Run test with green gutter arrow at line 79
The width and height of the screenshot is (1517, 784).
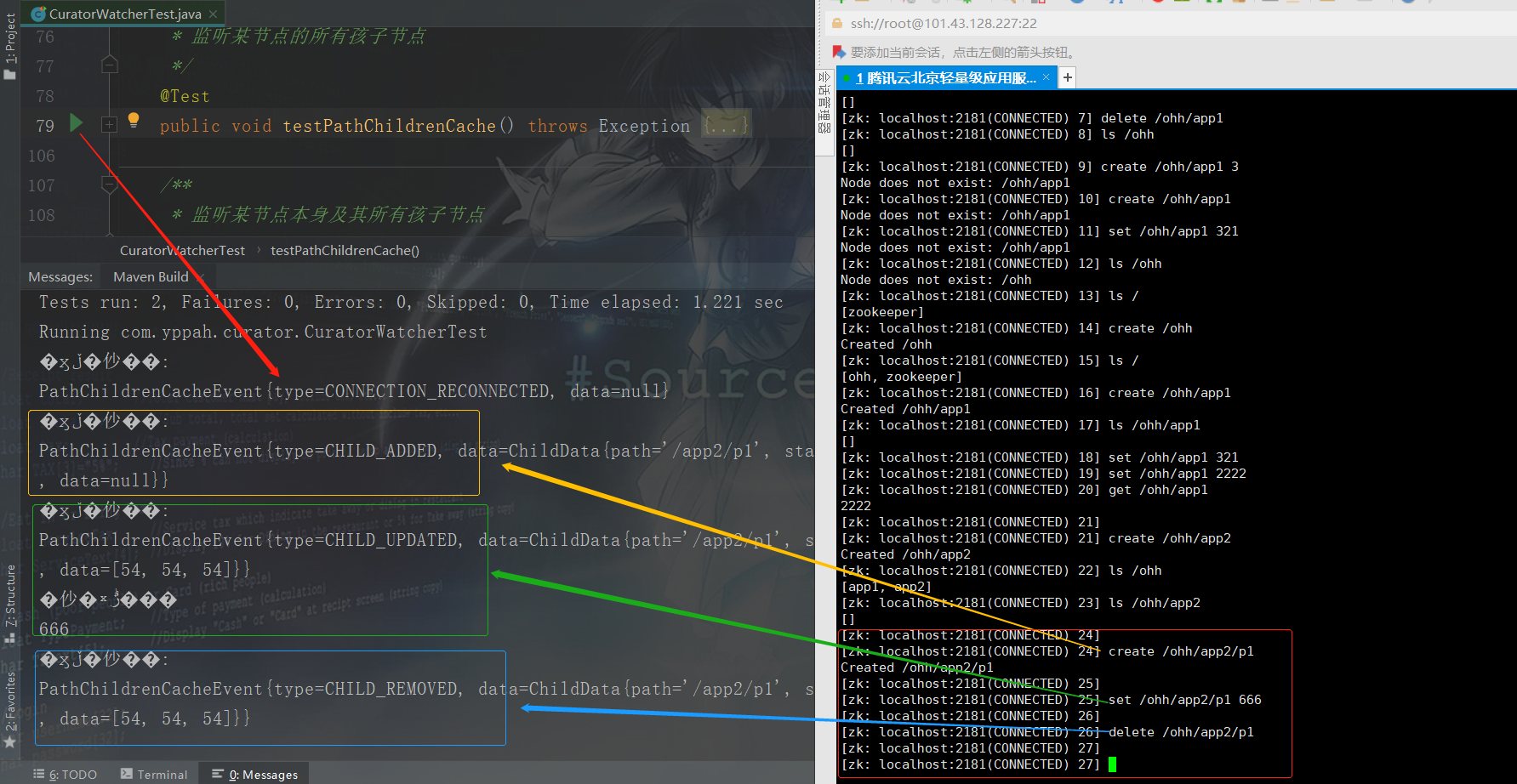[76, 123]
